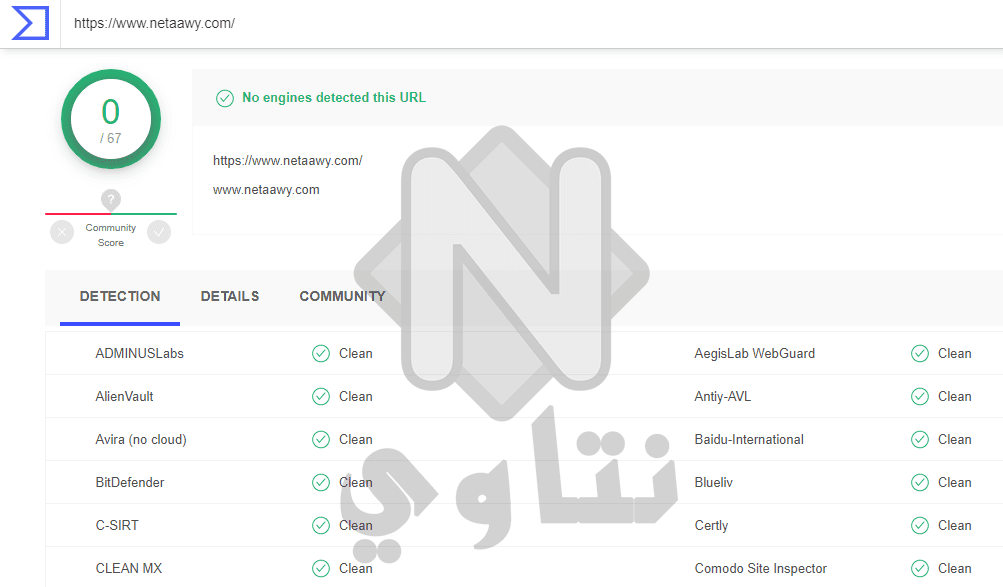
Task: Click the clean check icon for CLEAN MX
Action: pyautogui.click(x=320, y=568)
